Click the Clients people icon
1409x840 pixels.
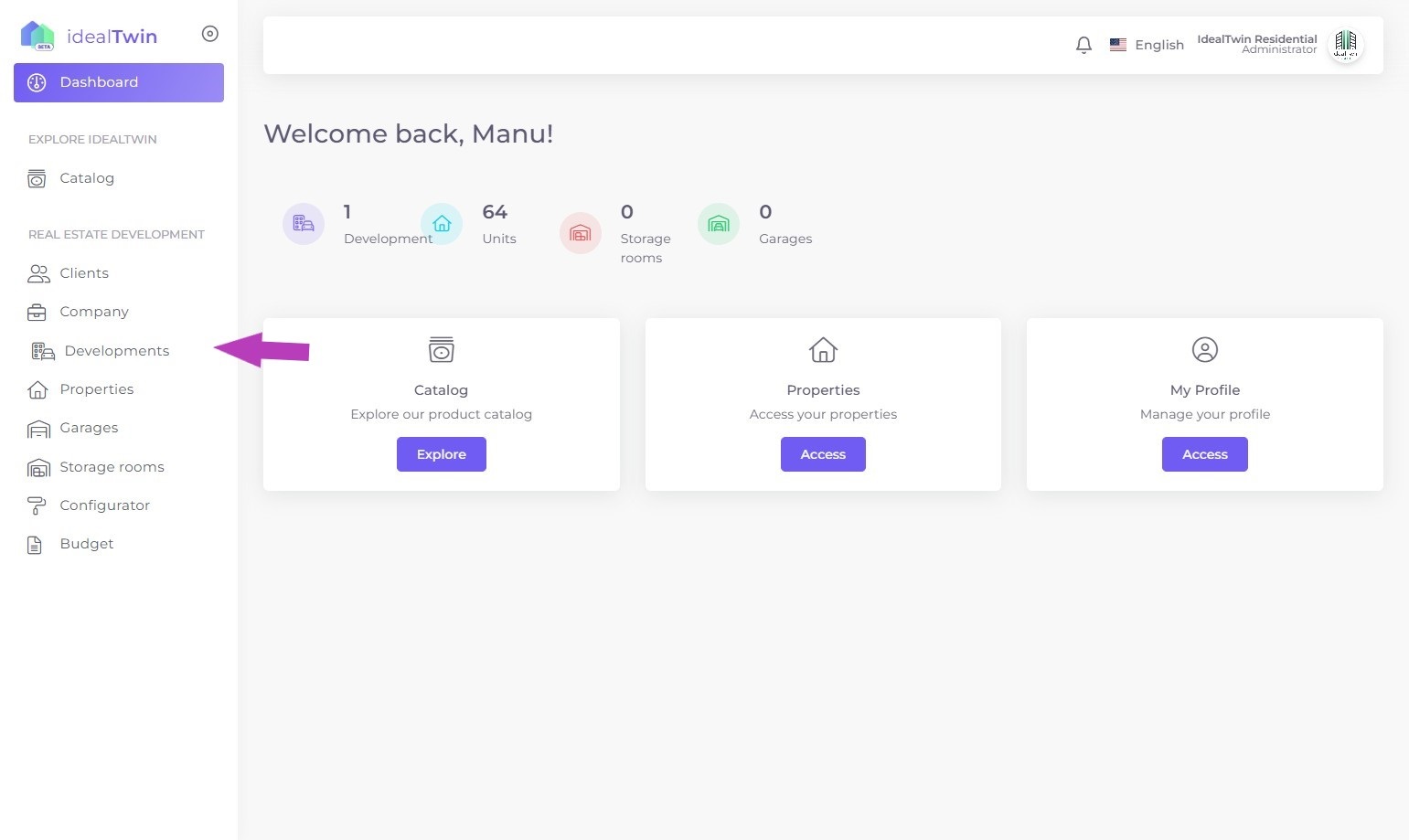(x=38, y=273)
